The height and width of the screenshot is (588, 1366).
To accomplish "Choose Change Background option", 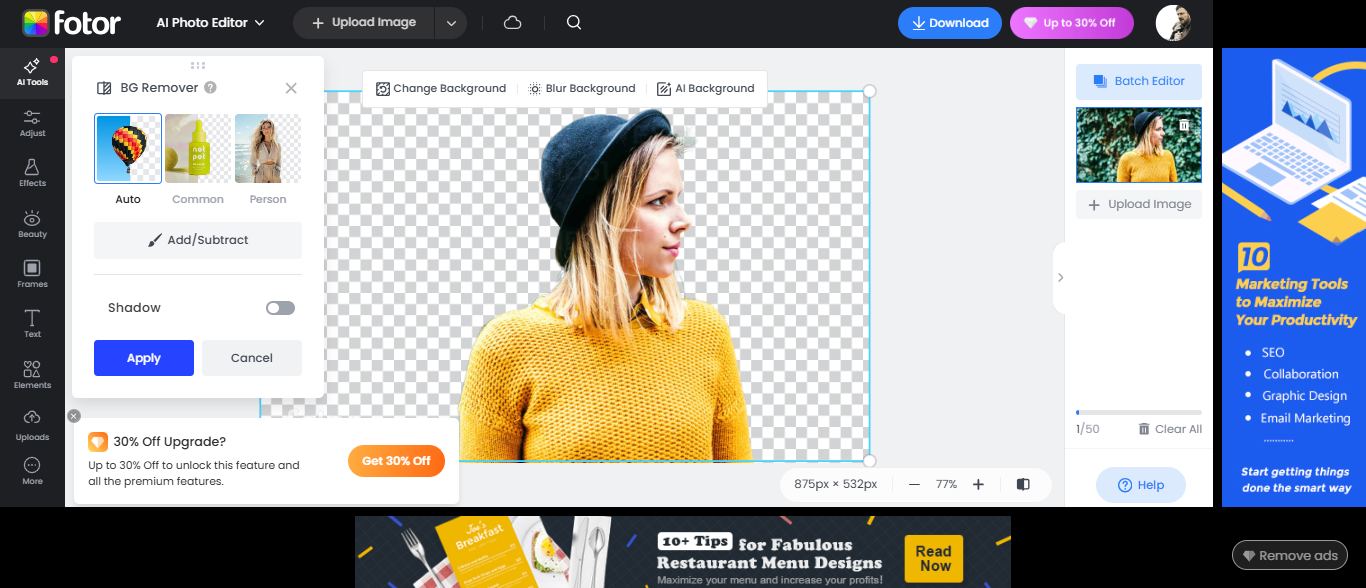I will pos(441,89).
